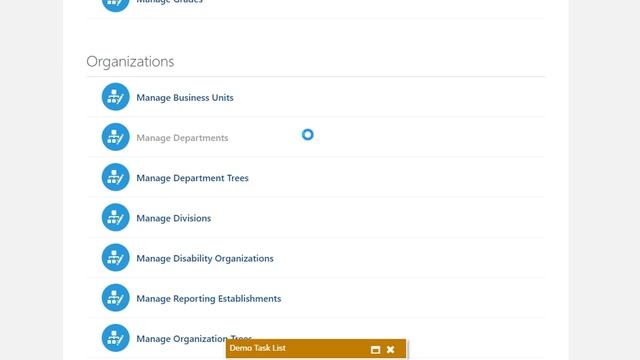Close the Demo Task List panel
This screenshot has height=360, width=640.
click(391, 349)
